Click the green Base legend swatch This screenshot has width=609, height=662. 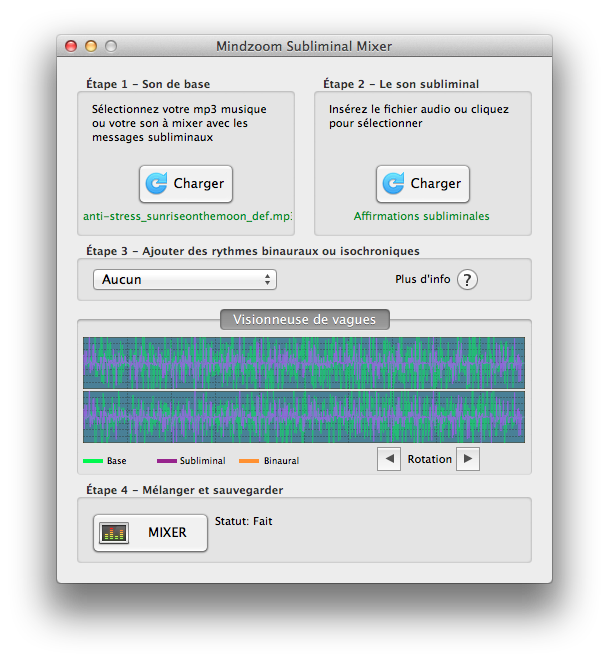[x=93, y=461]
